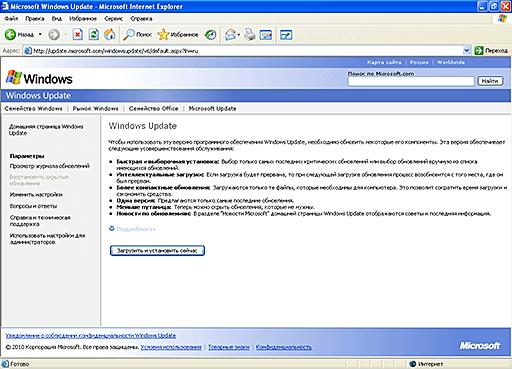Open the Сервис menu

click(x=113, y=19)
